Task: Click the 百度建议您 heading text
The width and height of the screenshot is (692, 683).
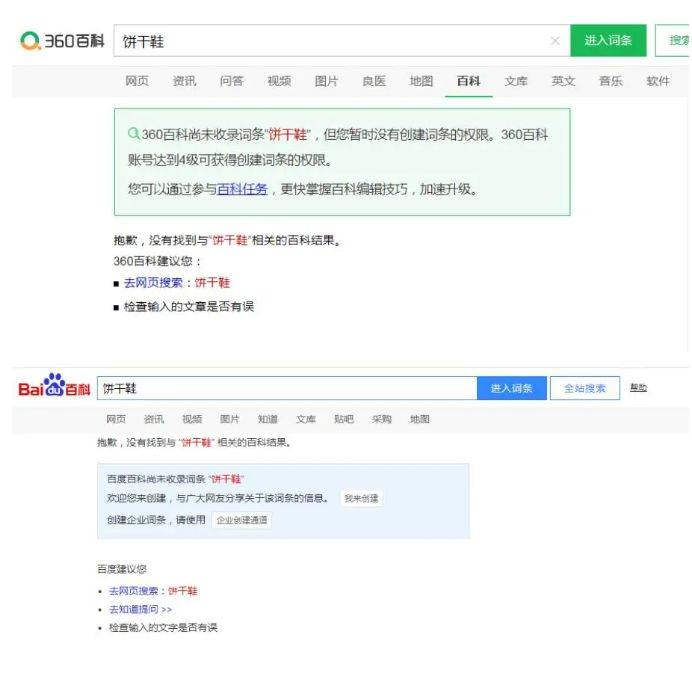Action: 122,569
